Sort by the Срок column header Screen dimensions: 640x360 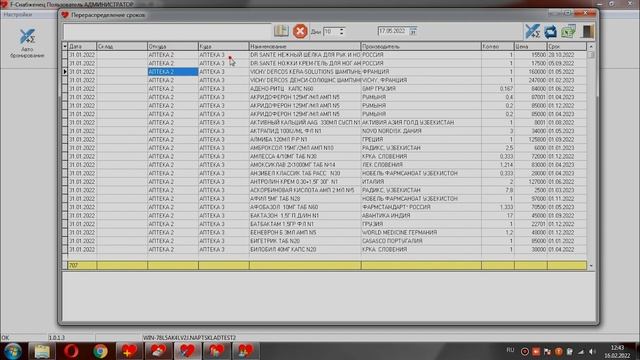567,46
